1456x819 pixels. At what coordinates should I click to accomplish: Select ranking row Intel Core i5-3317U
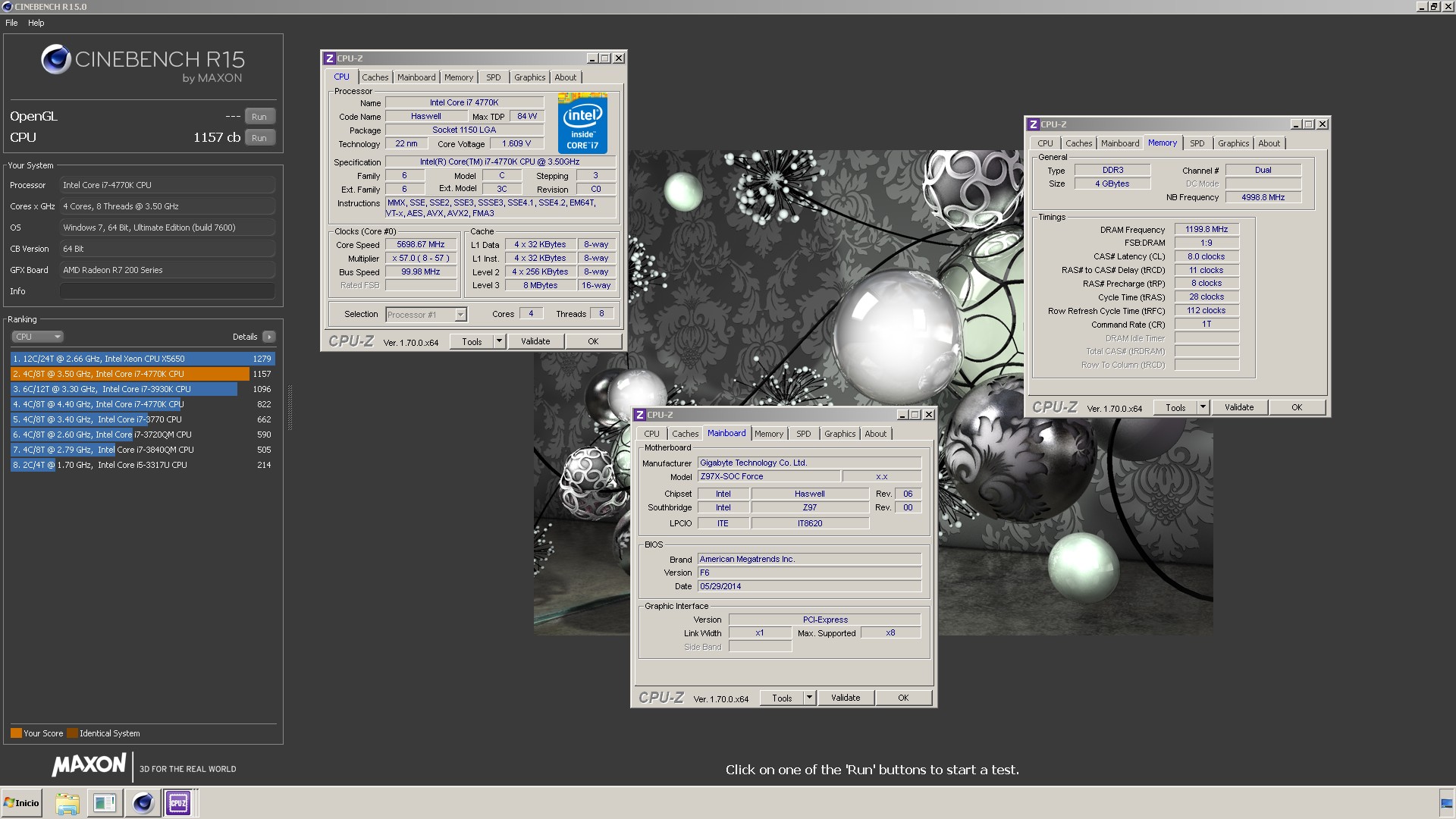coord(143,465)
